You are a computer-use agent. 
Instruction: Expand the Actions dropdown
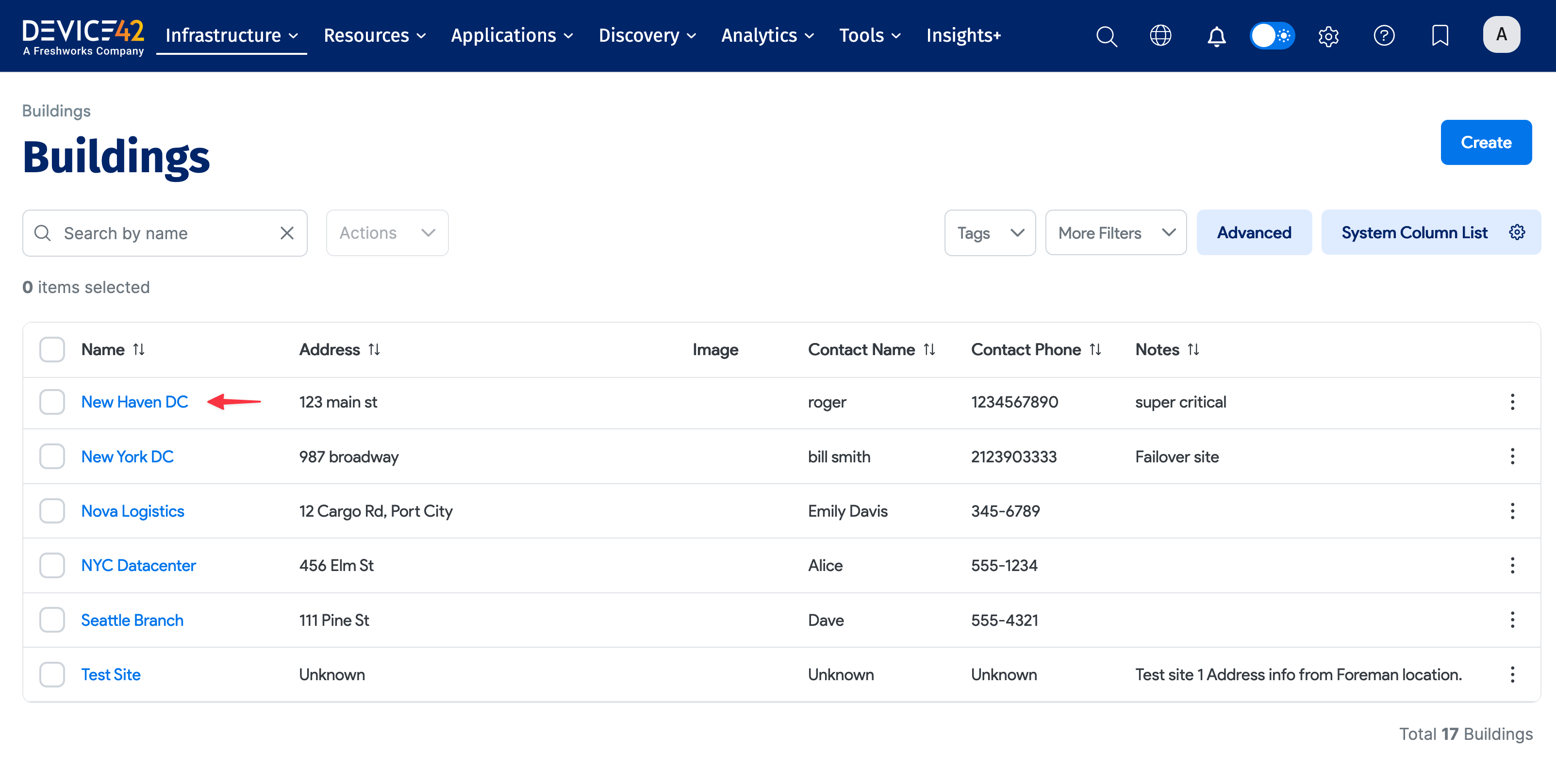387,233
